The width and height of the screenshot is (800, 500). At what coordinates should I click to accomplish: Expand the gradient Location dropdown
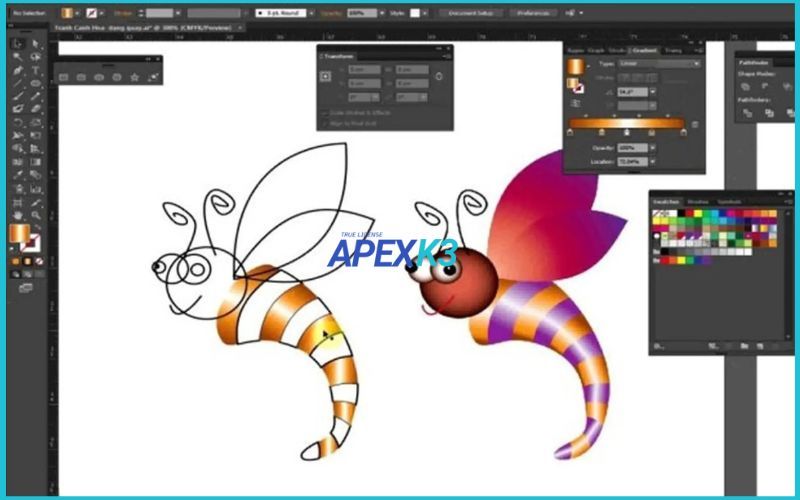[652, 160]
